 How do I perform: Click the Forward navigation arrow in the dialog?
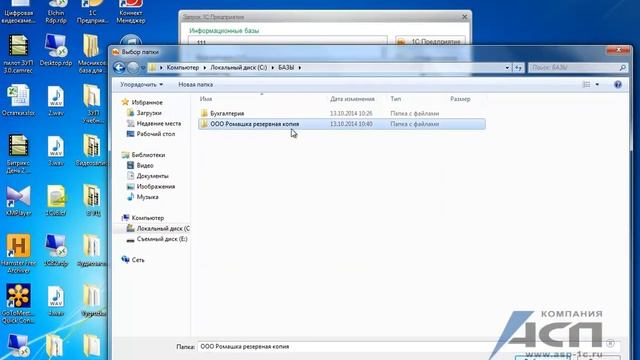133,67
